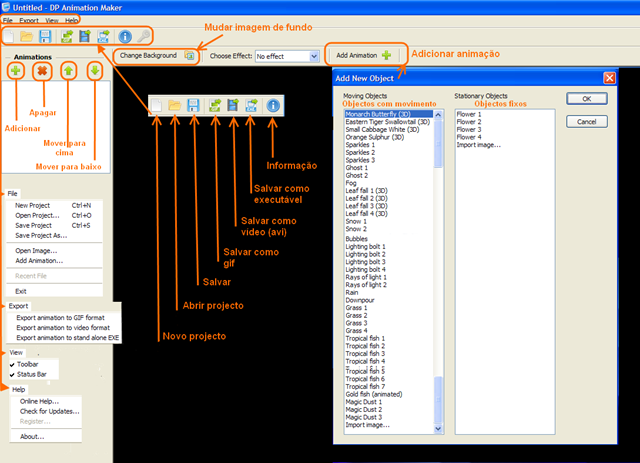
Task: Open Export in the top menu bar
Action: tap(29, 20)
